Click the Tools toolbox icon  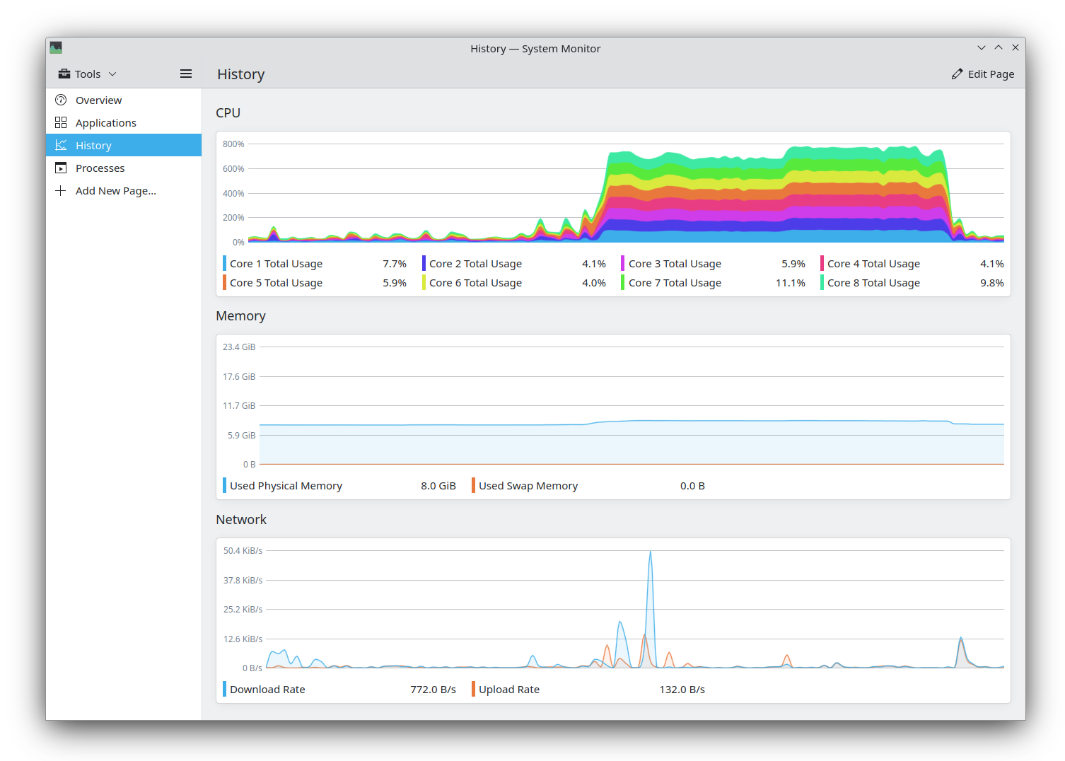(x=62, y=73)
